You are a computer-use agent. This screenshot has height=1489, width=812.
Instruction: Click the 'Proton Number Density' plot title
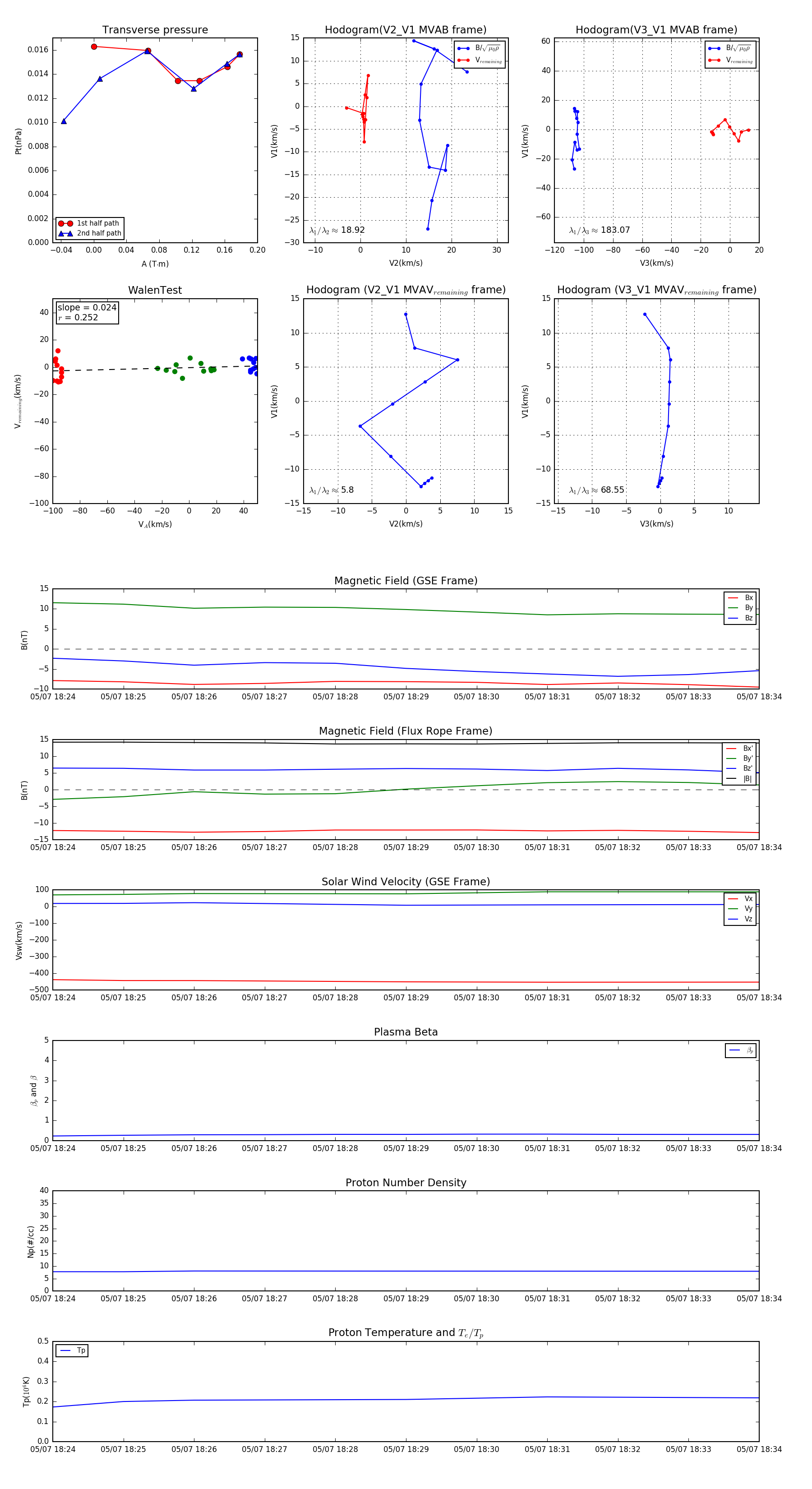pos(406,1183)
